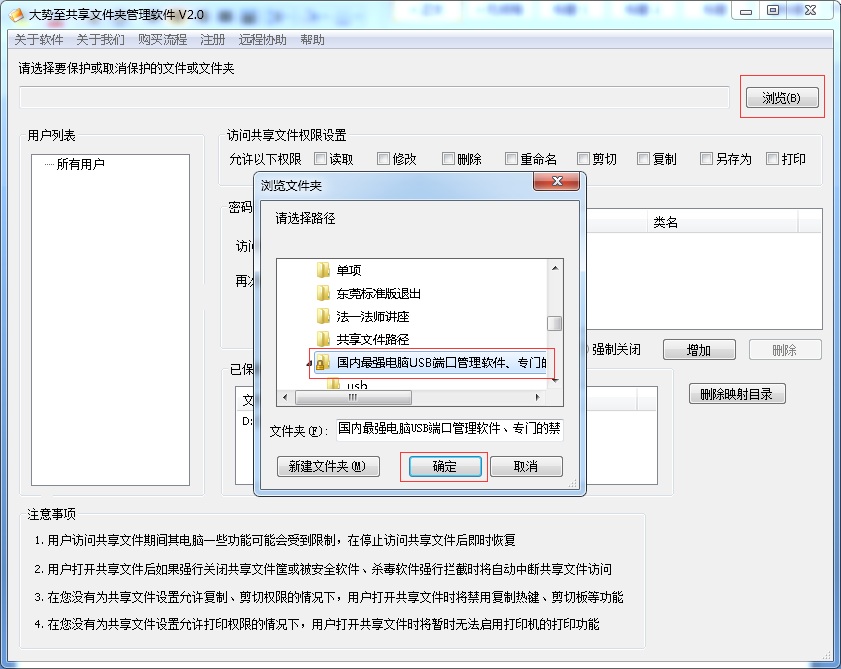Click the locked USB端口管理软件 folder icon
841x669 pixels.
tap(323, 363)
